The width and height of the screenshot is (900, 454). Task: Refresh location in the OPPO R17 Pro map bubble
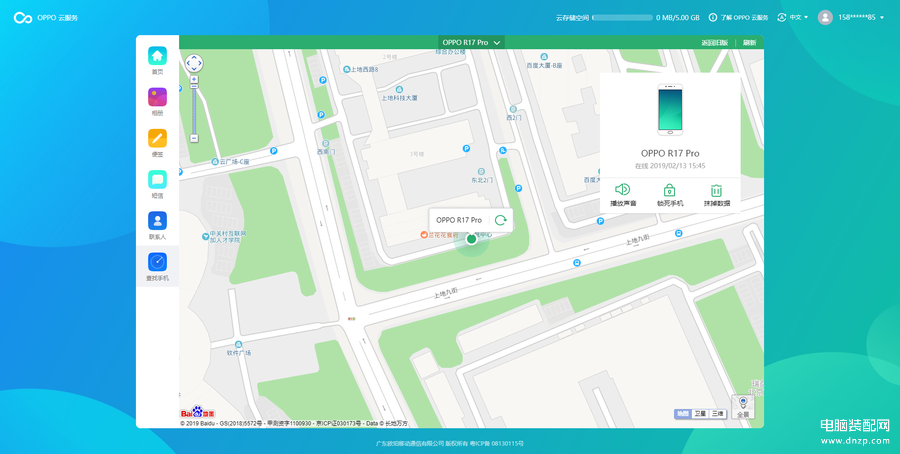point(501,220)
